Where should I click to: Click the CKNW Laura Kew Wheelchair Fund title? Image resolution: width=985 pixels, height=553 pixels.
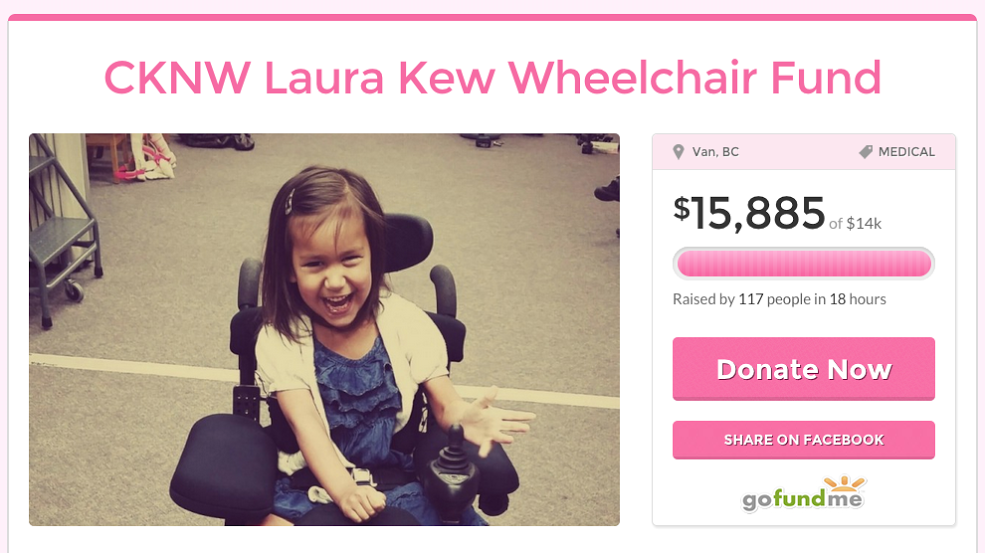point(492,77)
